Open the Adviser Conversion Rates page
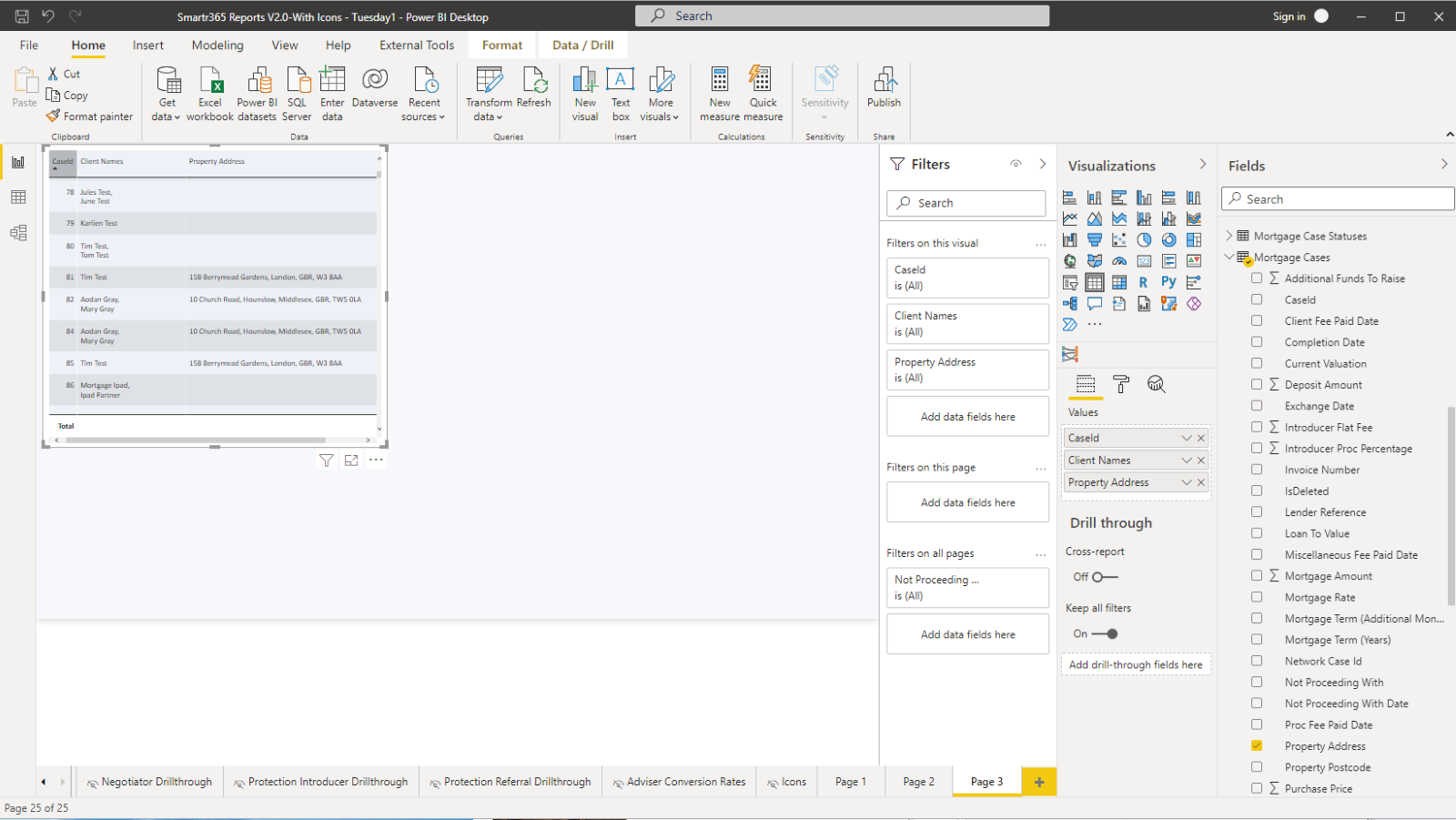Image resolution: width=1456 pixels, height=820 pixels. (x=679, y=782)
